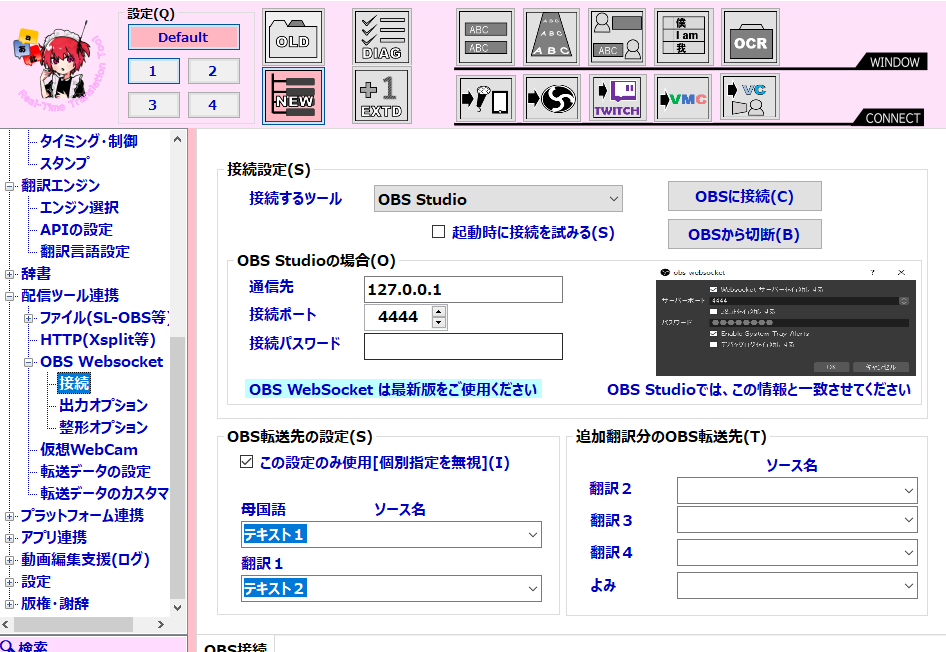
Task: Decrease the 接続ポート value with down arrow
Action: [439, 323]
